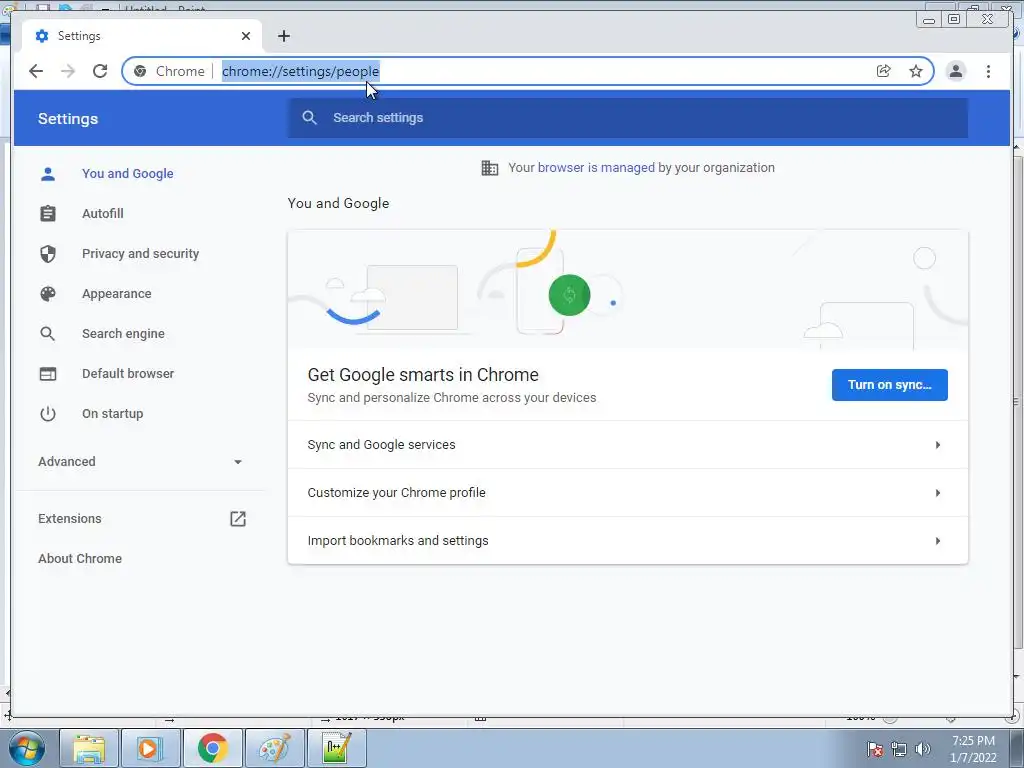Expand arrow on Sync and Google services
The image size is (1024, 768).
coord(938,445)
